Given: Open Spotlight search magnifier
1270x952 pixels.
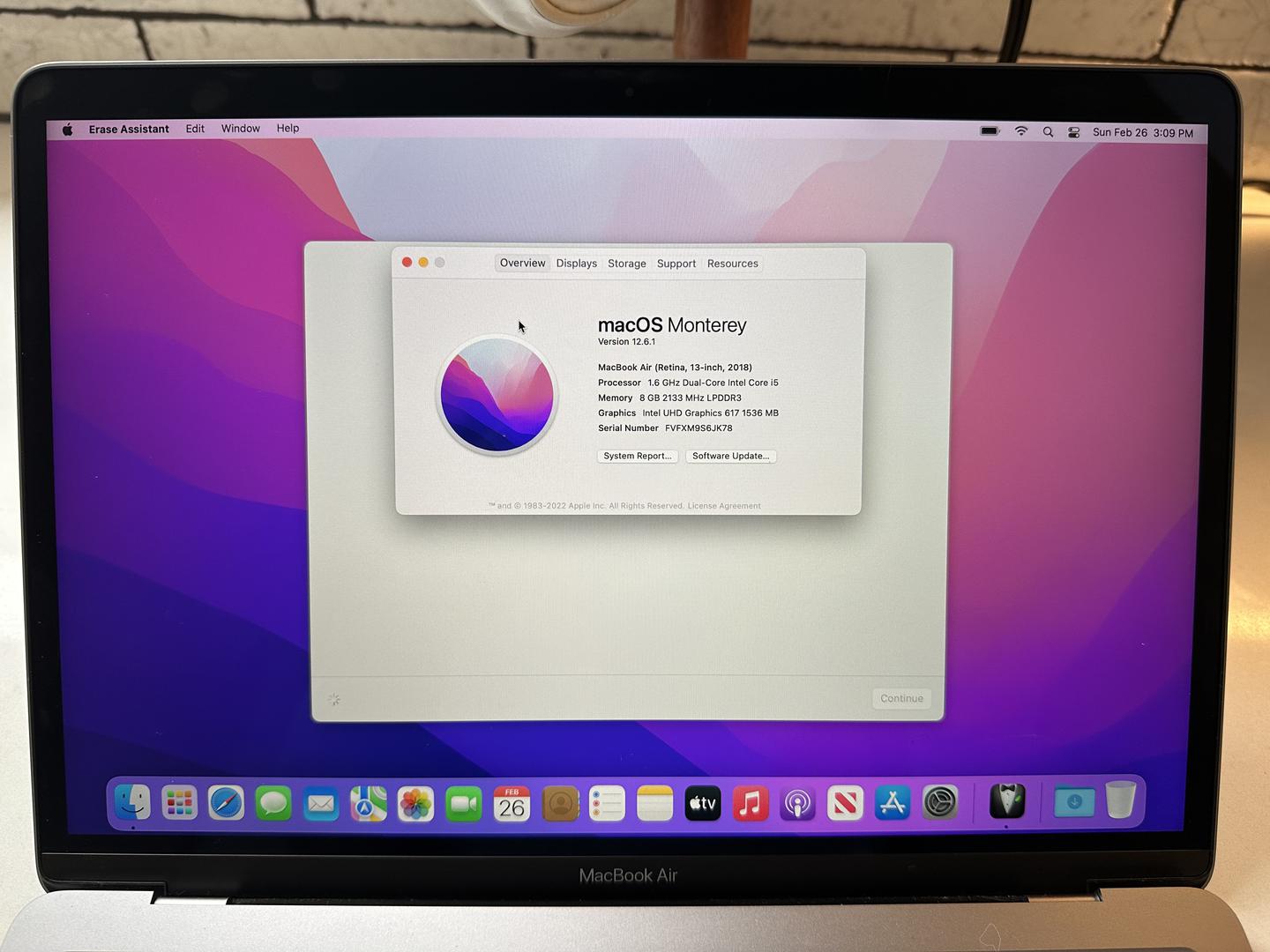Looking at the screenshot, I should click(x=1048, y=132).
